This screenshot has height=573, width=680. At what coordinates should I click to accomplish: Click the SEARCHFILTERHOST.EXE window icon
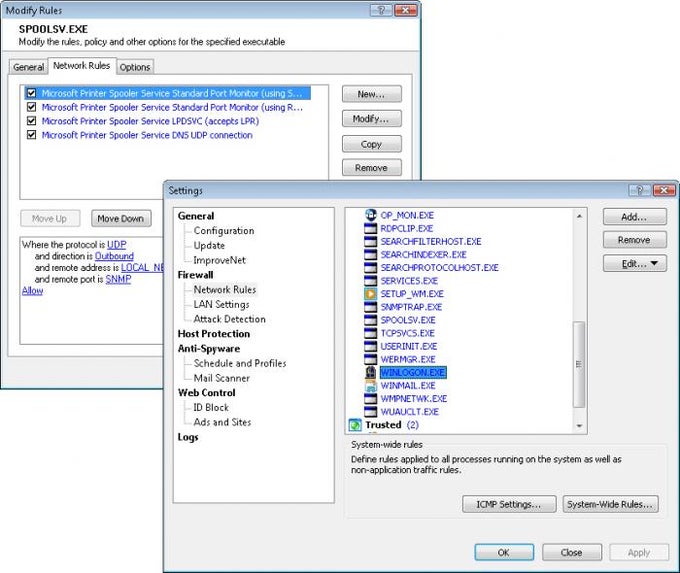(x=370, y=241)
